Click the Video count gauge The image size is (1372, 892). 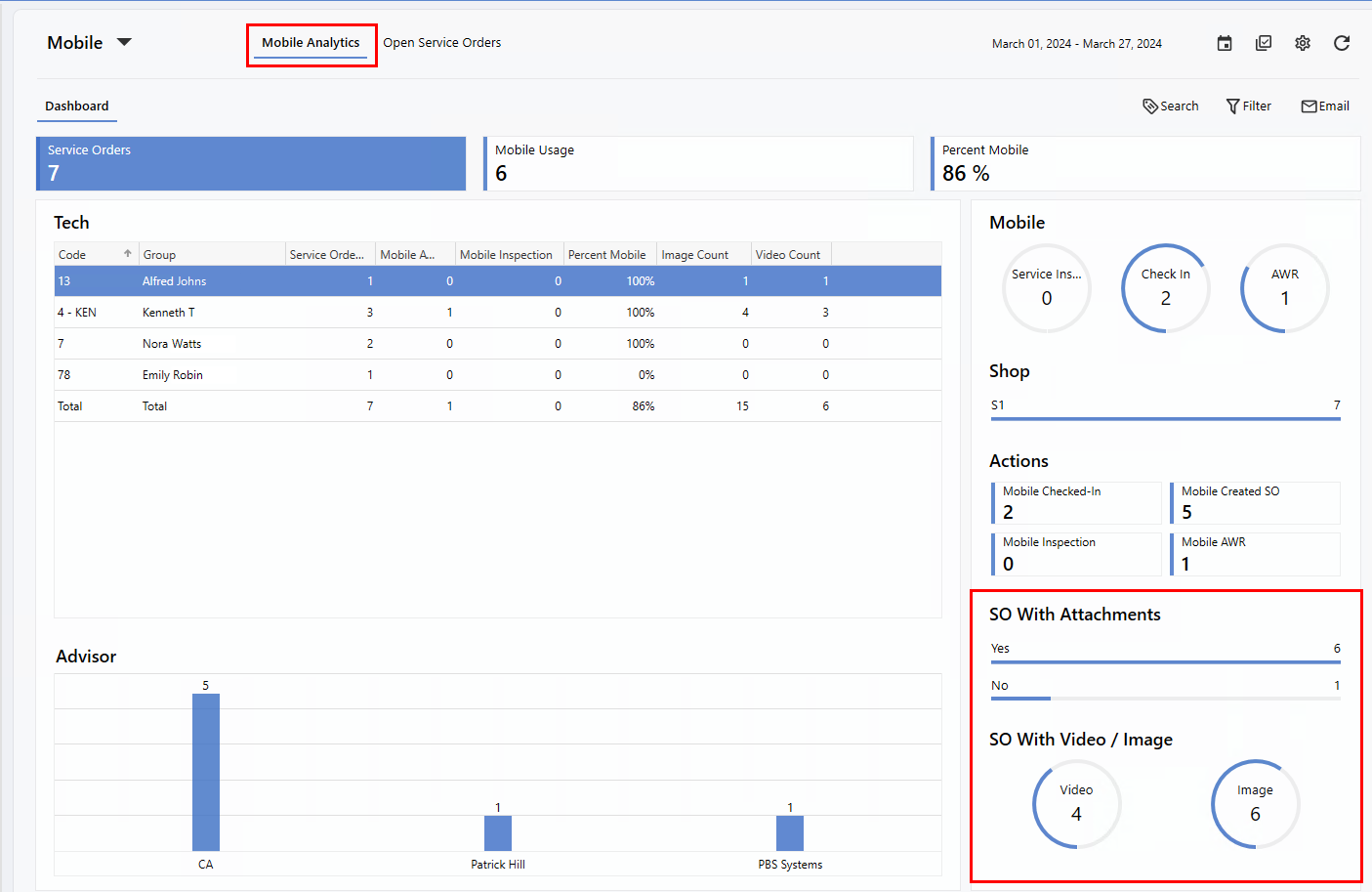point(1076,804)
